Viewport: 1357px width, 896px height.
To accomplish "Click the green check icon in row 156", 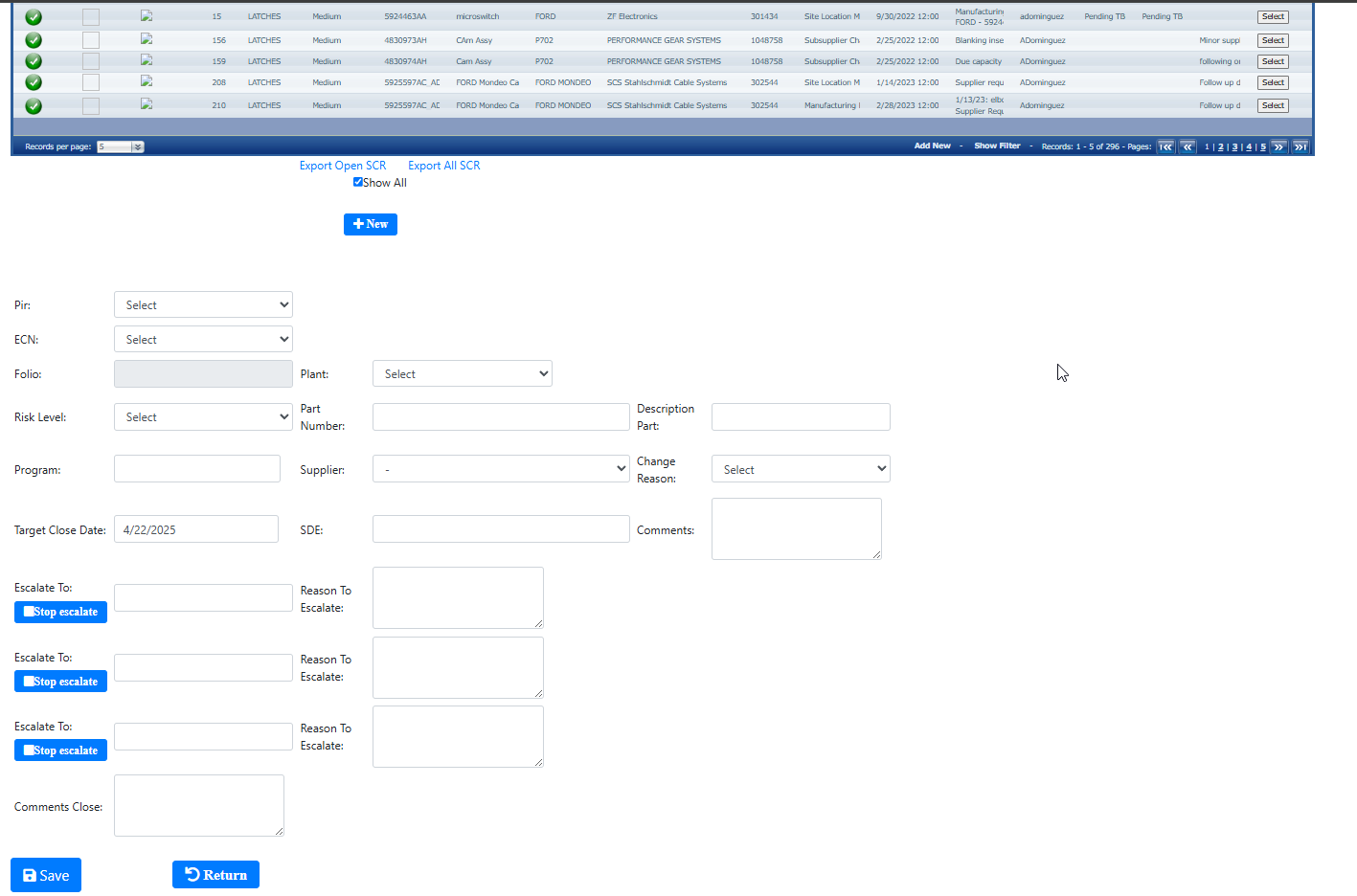I will (34, 40).
